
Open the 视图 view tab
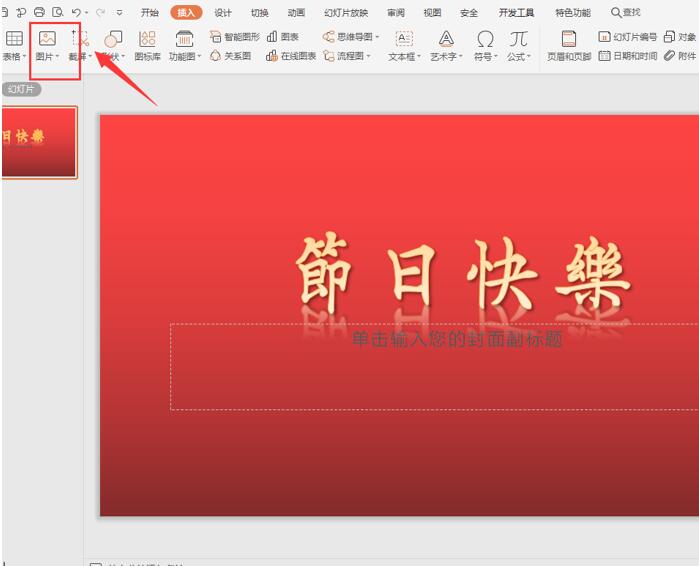click(432, 12)
